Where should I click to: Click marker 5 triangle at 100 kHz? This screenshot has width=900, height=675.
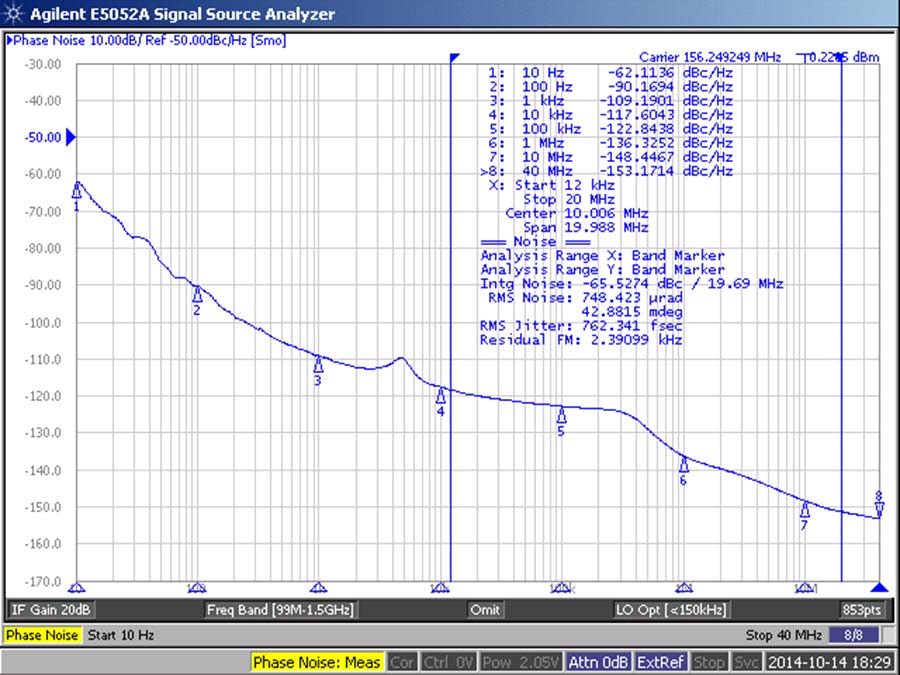click(561, 415)
